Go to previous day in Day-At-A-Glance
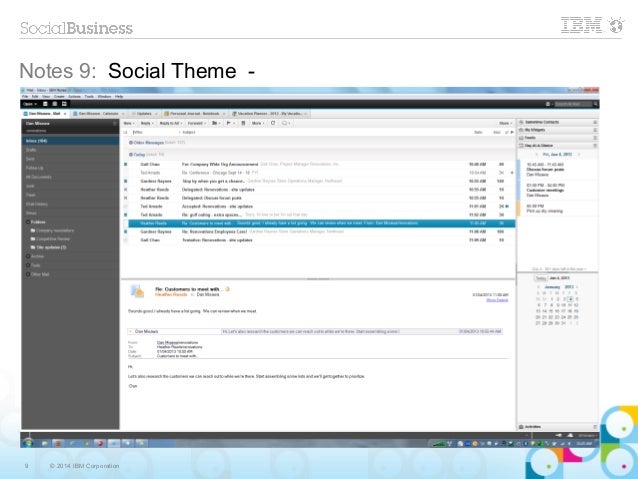Viewport: 638px width, 479px height. click(x=536, y=155)
